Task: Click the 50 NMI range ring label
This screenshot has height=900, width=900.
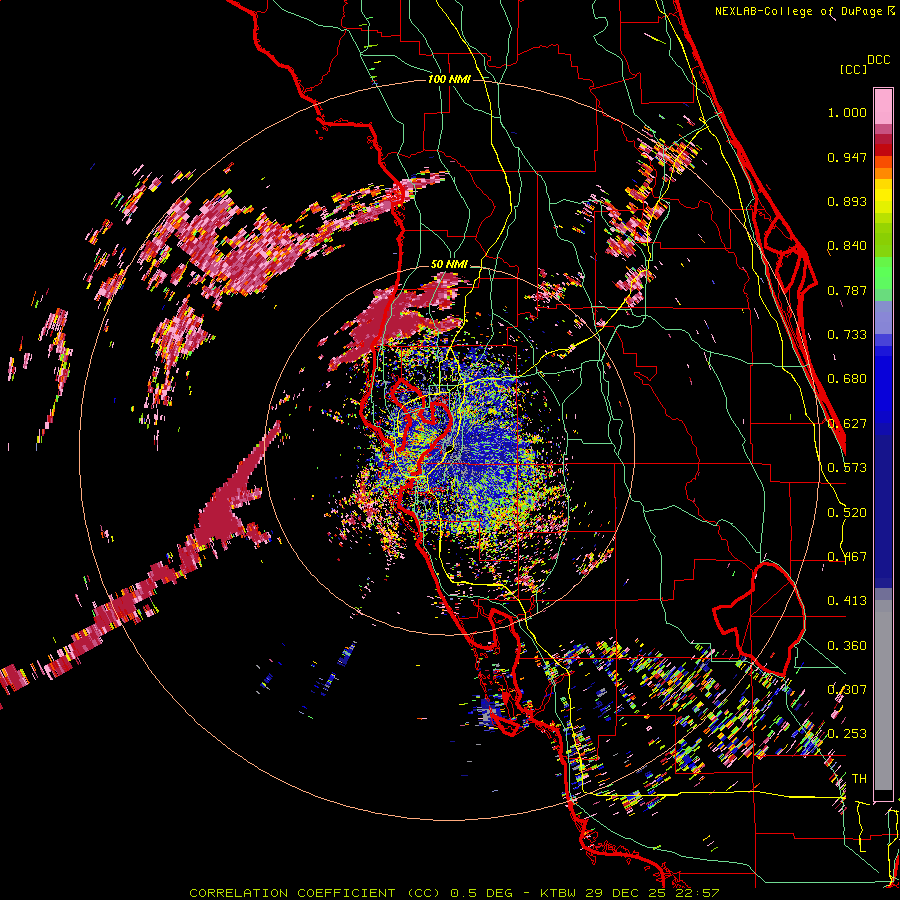Action: pos(449,264)
